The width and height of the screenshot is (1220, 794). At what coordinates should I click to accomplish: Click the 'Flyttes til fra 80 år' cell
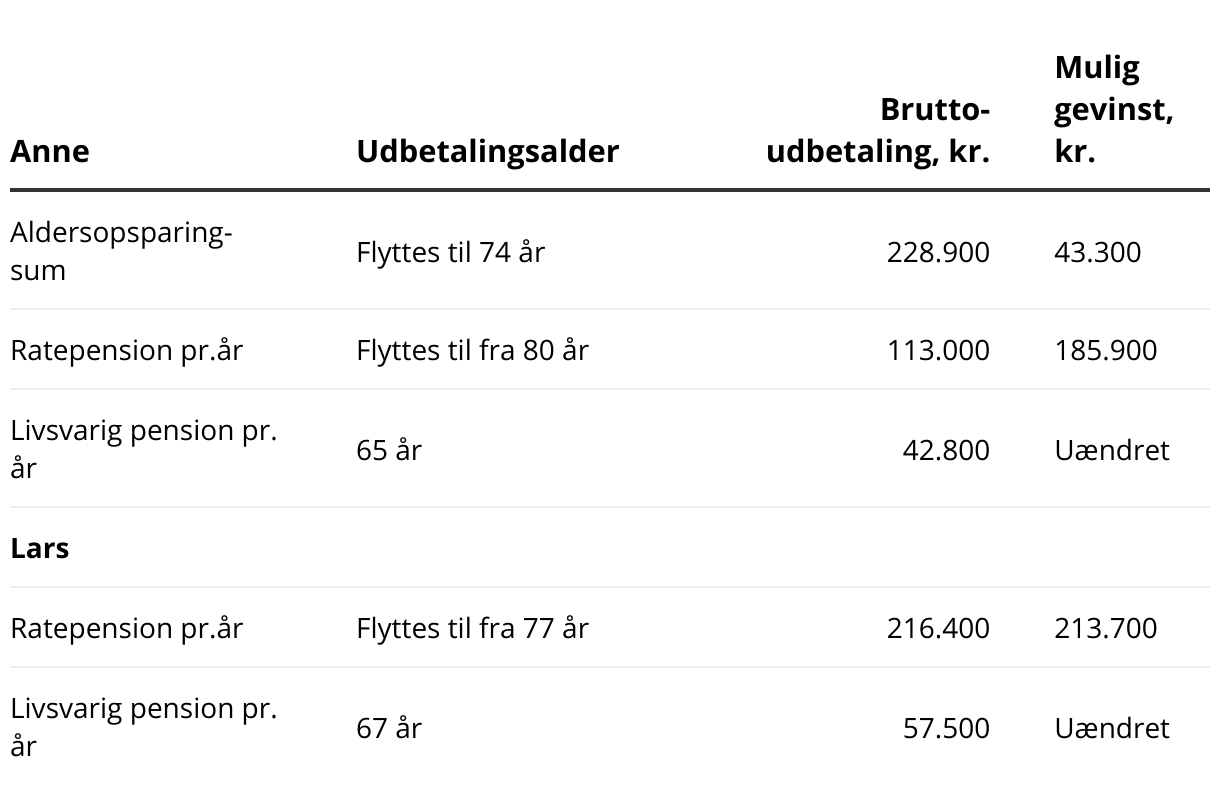[x=472, y=350]
